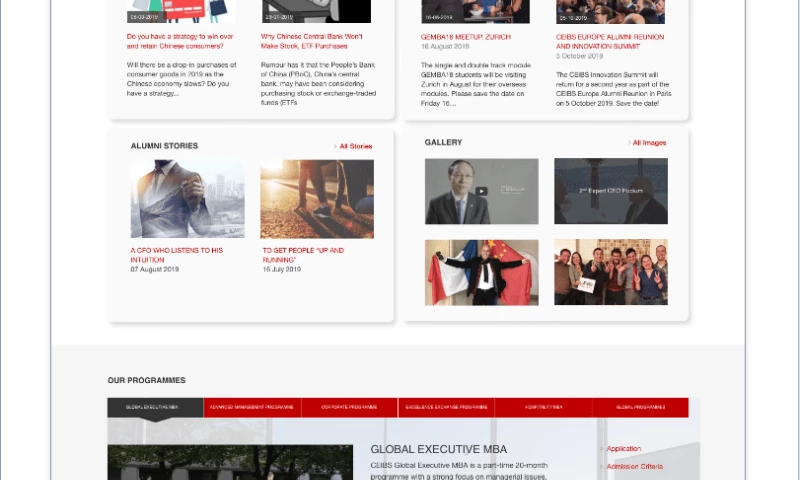Click the All Images link
This screenshot has height=480, width=800.
649,143
